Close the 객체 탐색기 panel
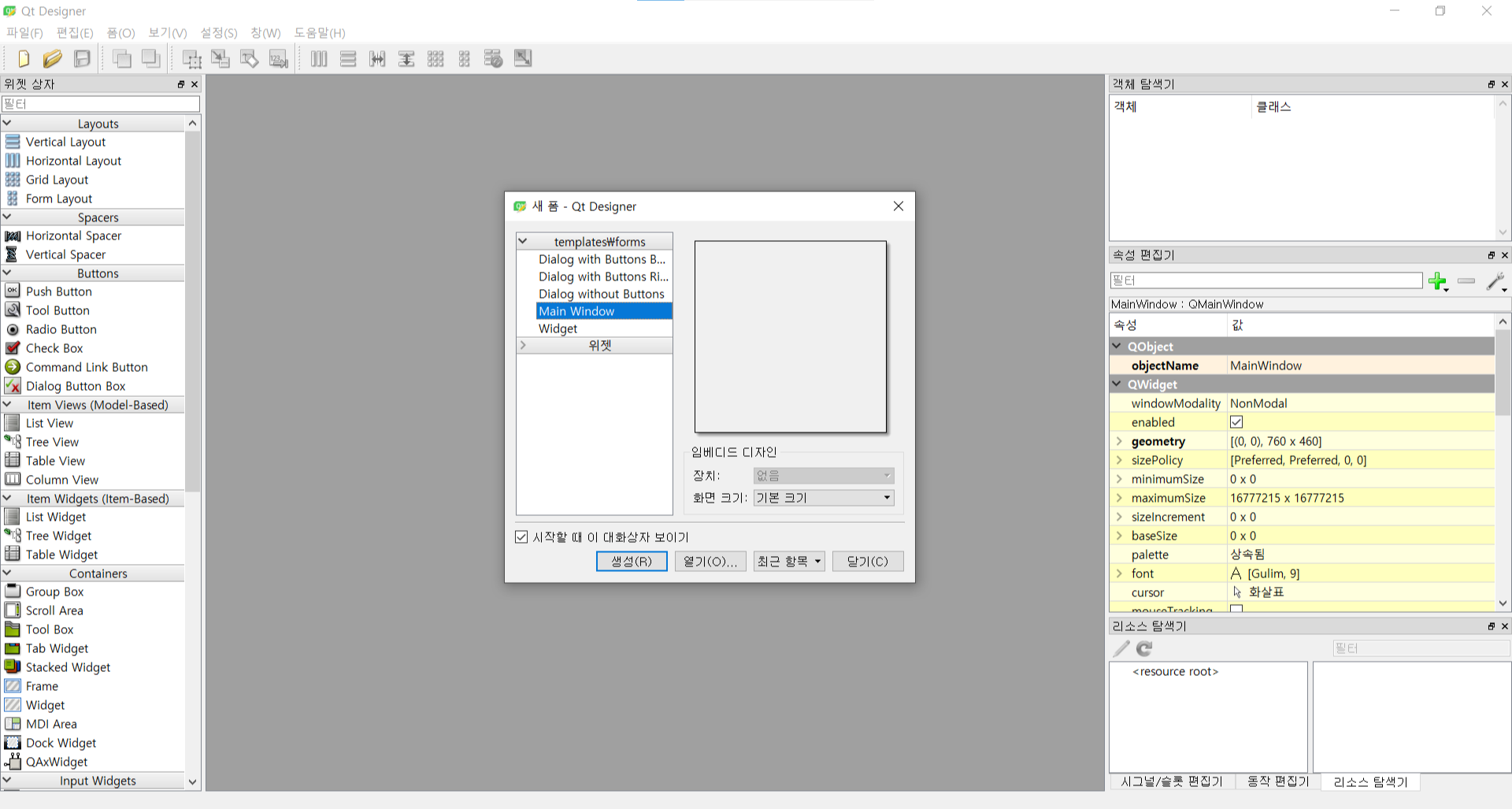The height and width of the screenshot is (809, 1512). (x=1505, y=84)
